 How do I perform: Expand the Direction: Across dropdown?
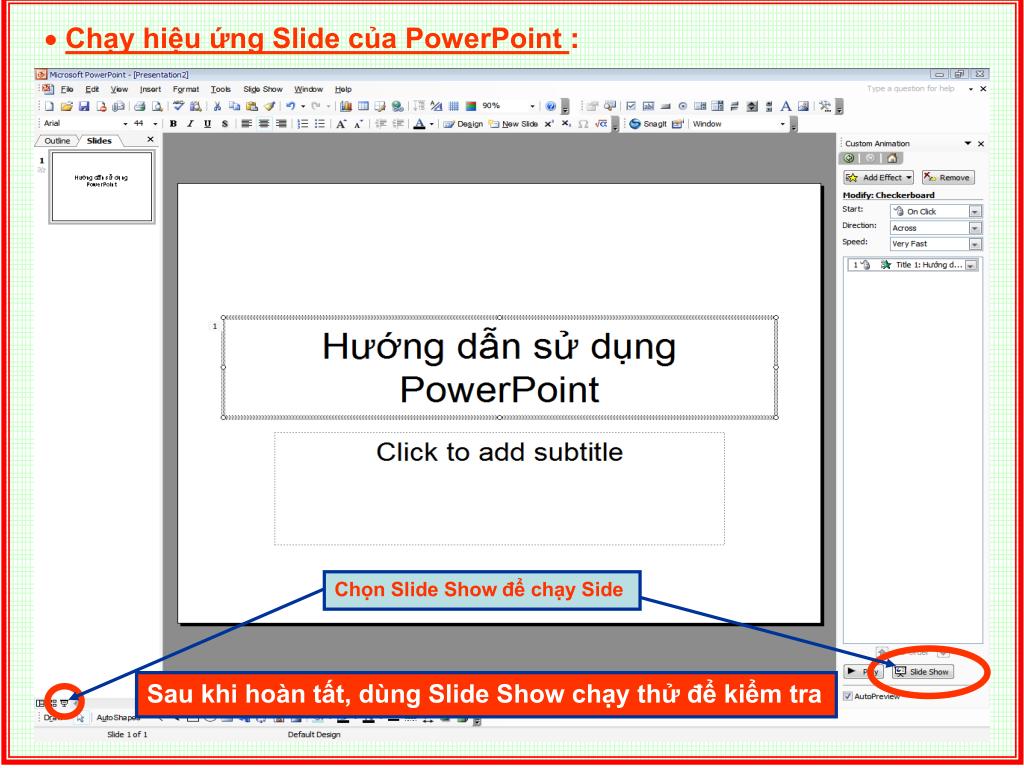[974, 228]
